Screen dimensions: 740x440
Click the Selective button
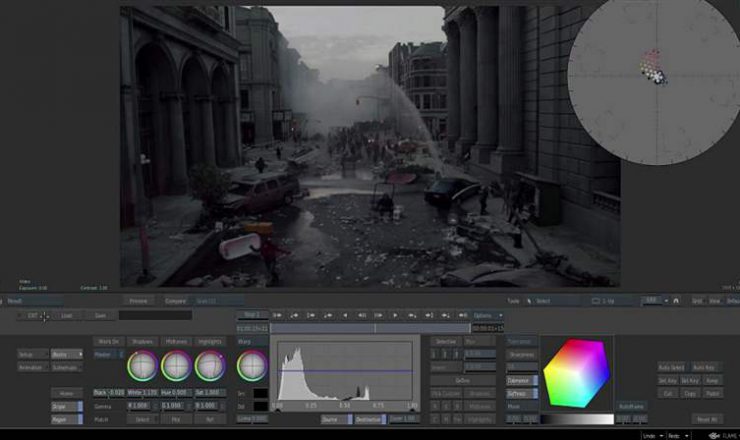446,341
